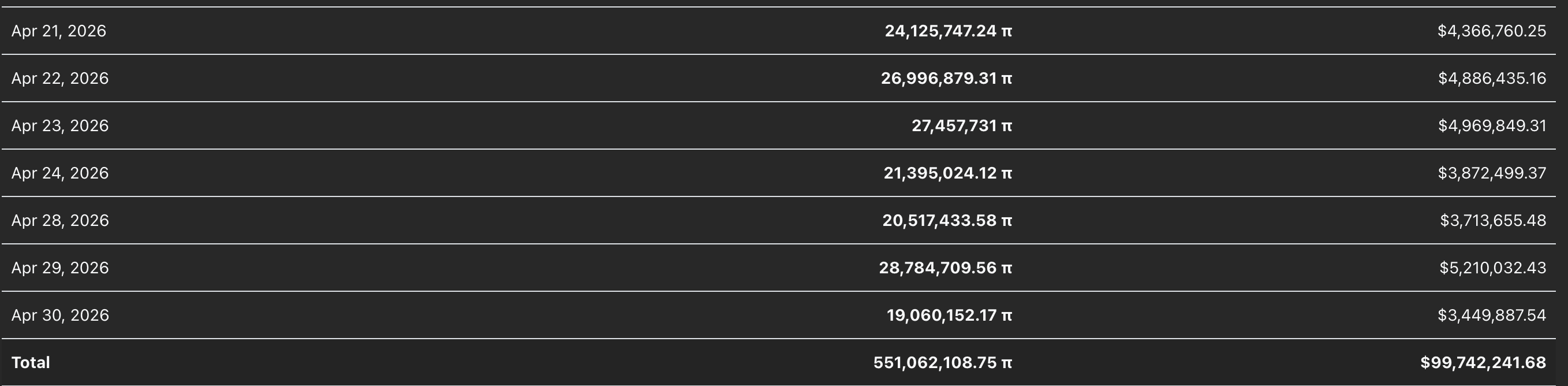Click the 19,060,152.17 π amount

(950, 316)
